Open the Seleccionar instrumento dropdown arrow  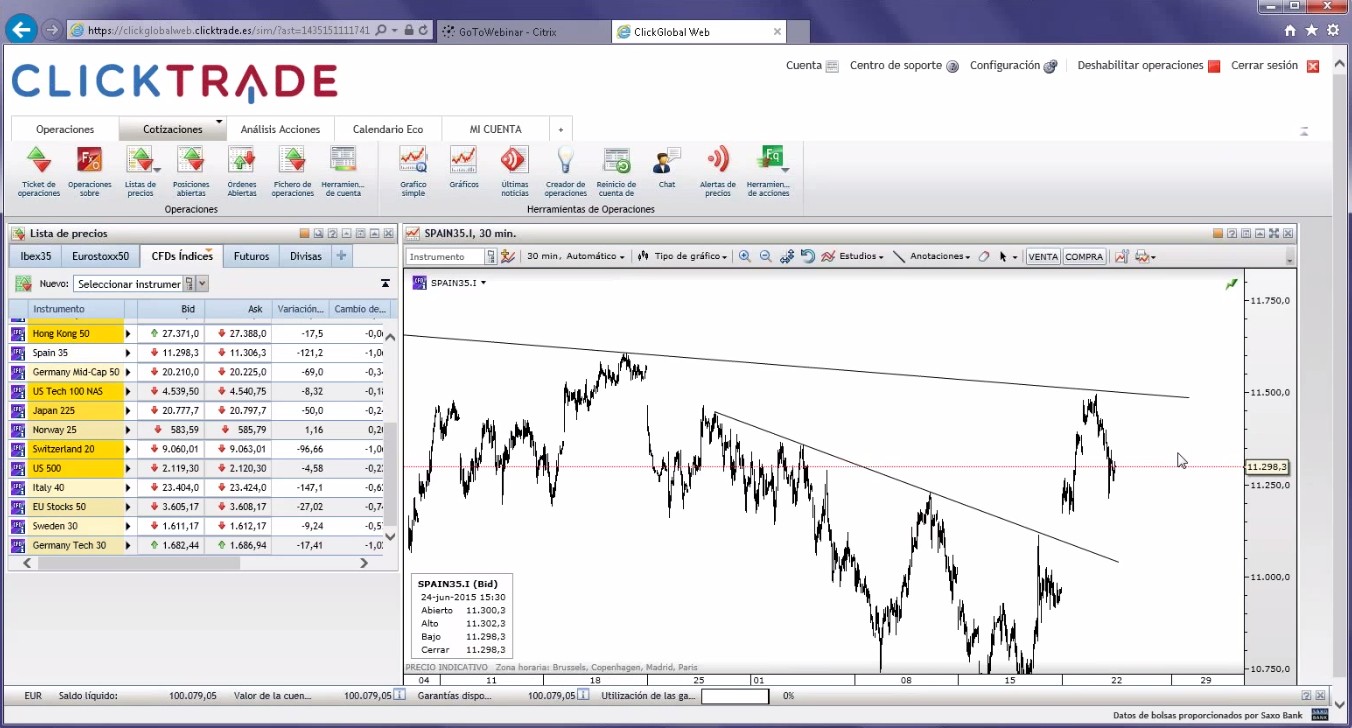pos(202,284)
